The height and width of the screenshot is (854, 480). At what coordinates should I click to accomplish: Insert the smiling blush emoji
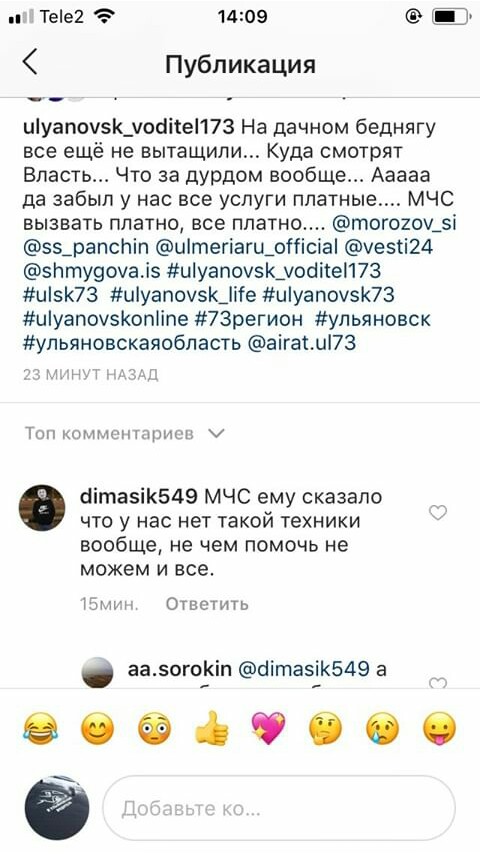click(x=98, y=729)
